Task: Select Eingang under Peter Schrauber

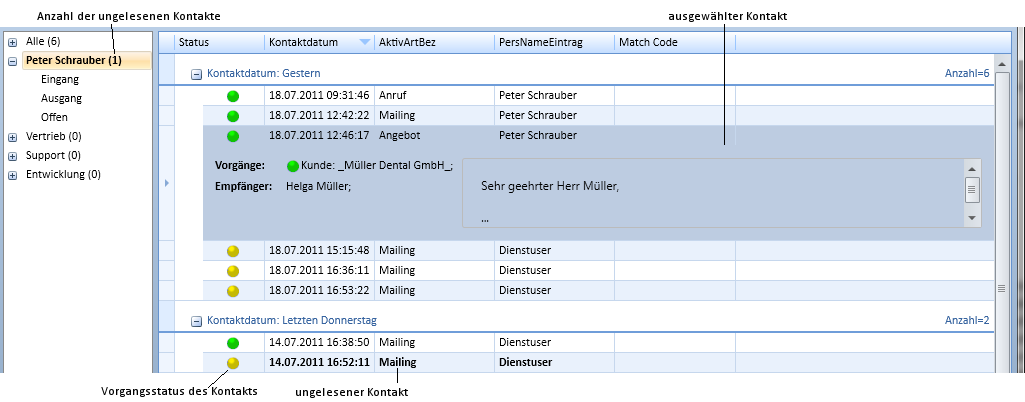Action: (60, 79)
